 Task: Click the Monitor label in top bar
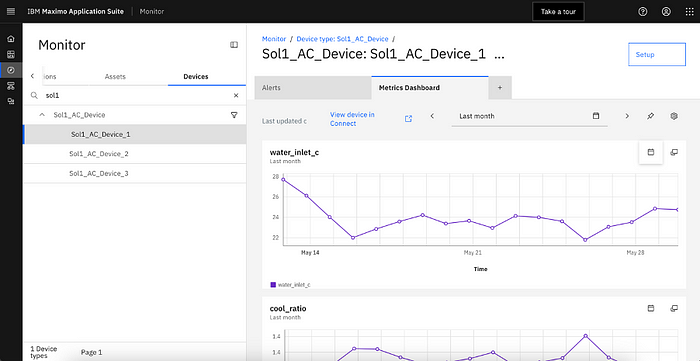click(152, 12)
